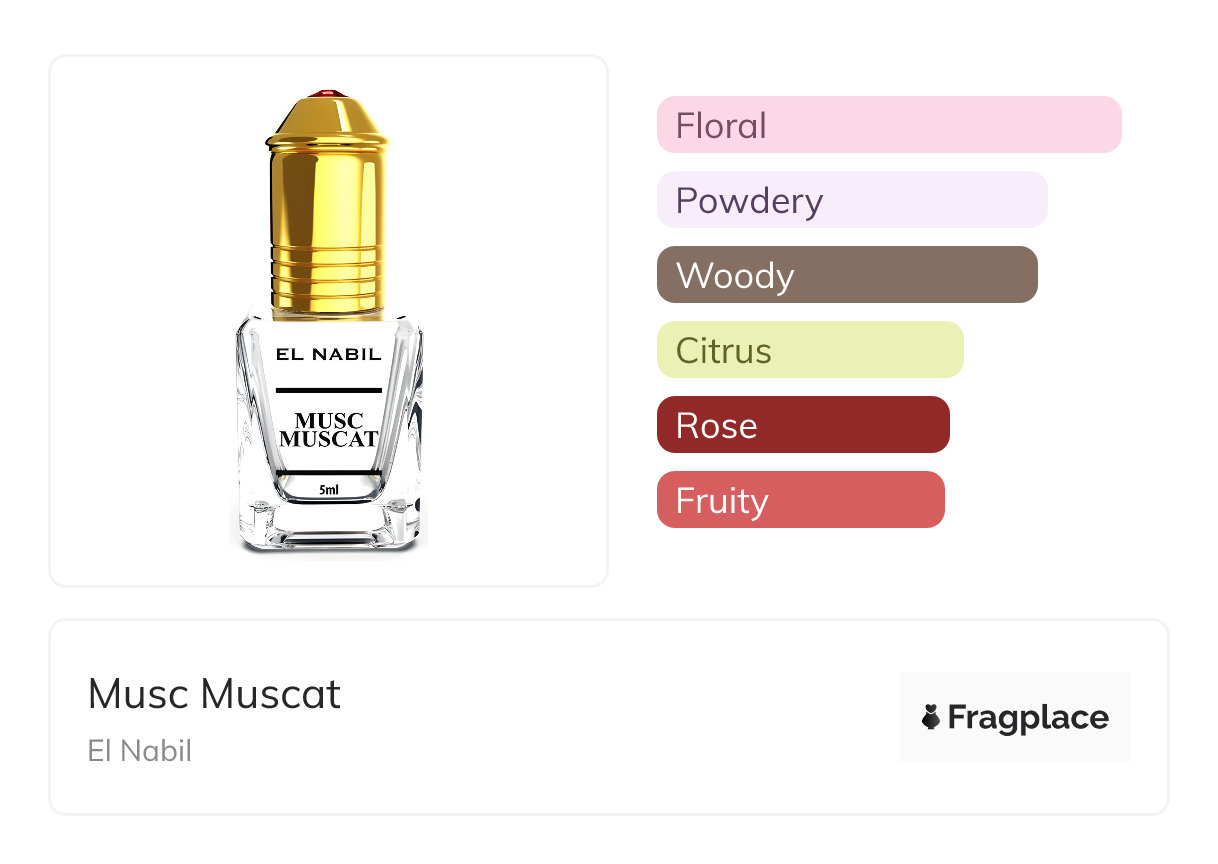Image resolution: width=1218 pixels, height=864 pixels.
Task: Select the Floral accord bar
Action: [x=889, y=125]
